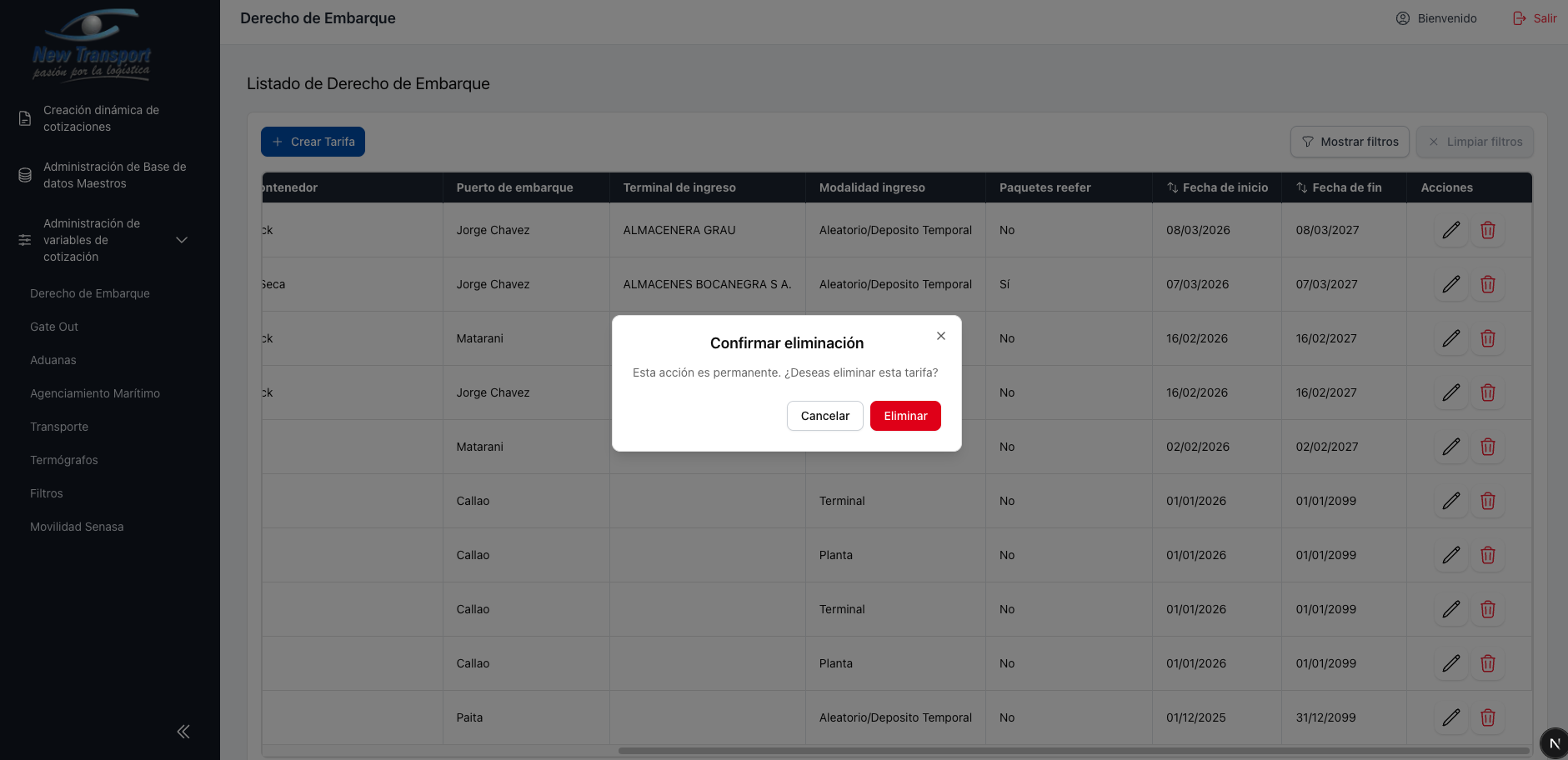Open Creación dinámica de cotizaciones
This screenshot has width=1568, height=760.
(x=101, y=118)
